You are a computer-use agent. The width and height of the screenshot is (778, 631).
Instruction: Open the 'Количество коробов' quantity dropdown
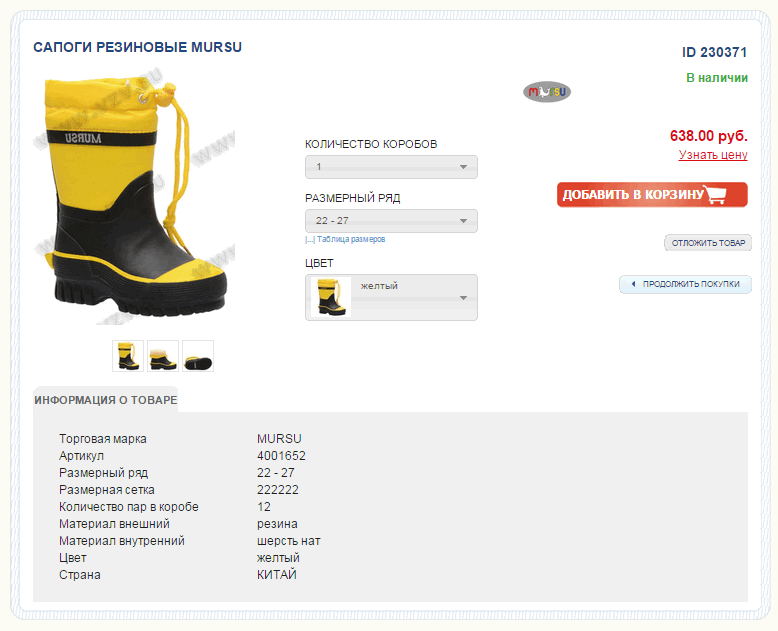(x=391, y=167)
